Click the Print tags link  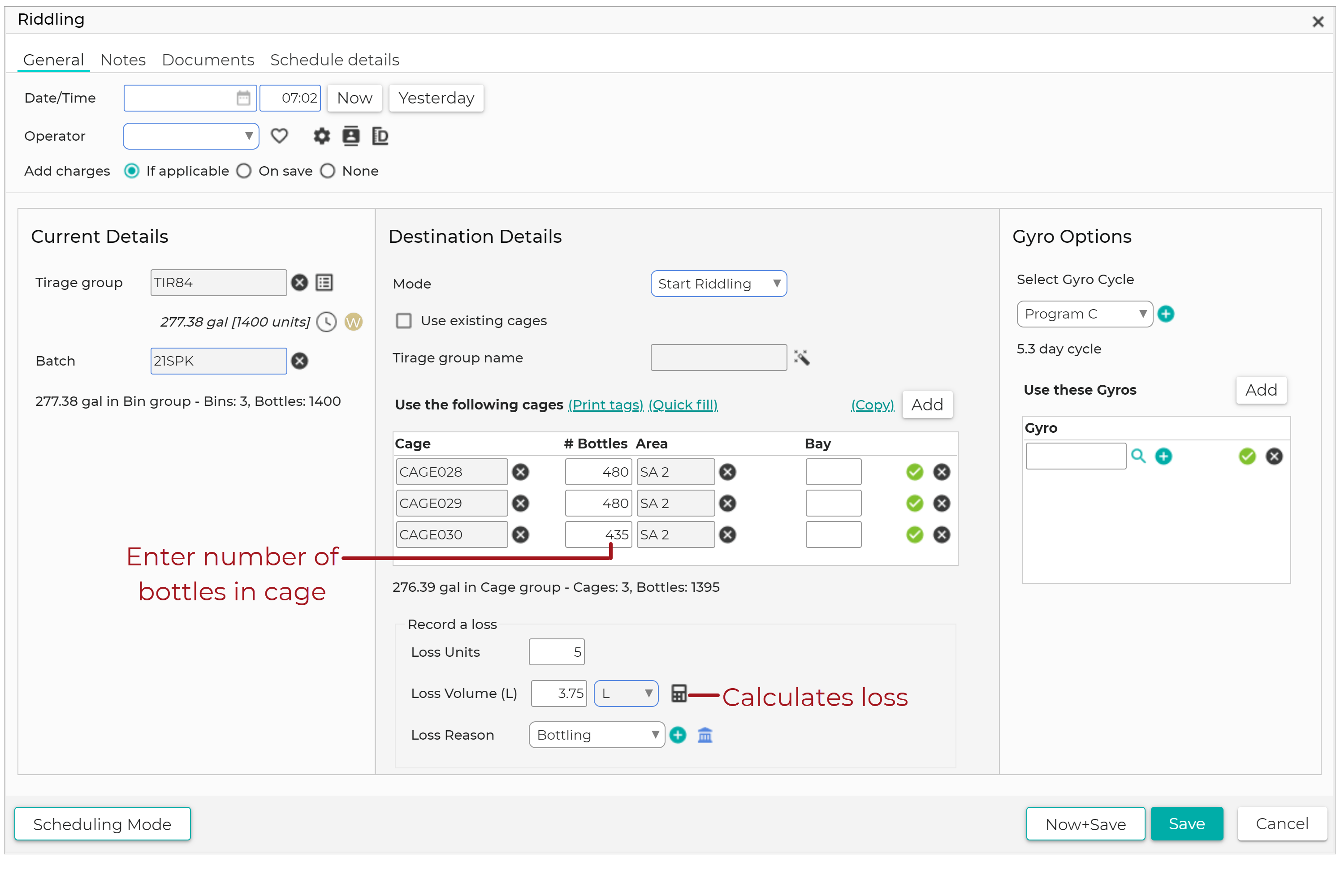(x=605, y=405)
